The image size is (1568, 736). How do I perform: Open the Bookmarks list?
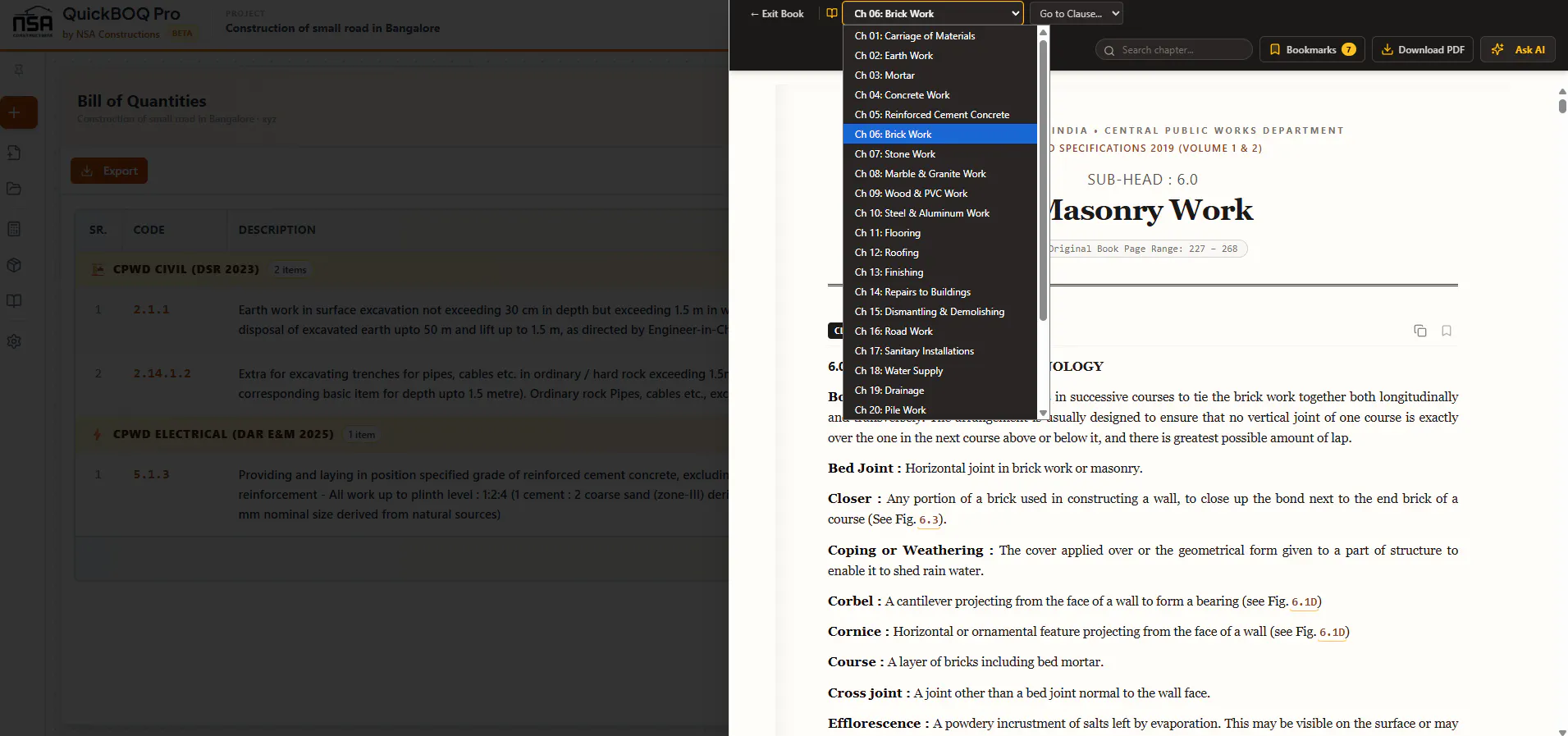coord(1312,49)
